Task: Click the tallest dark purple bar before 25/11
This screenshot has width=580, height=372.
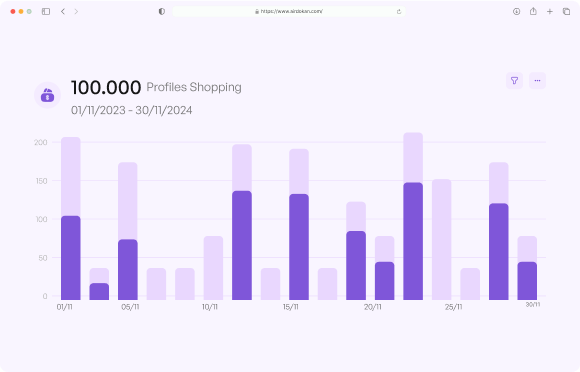Action: coord(413,241)
